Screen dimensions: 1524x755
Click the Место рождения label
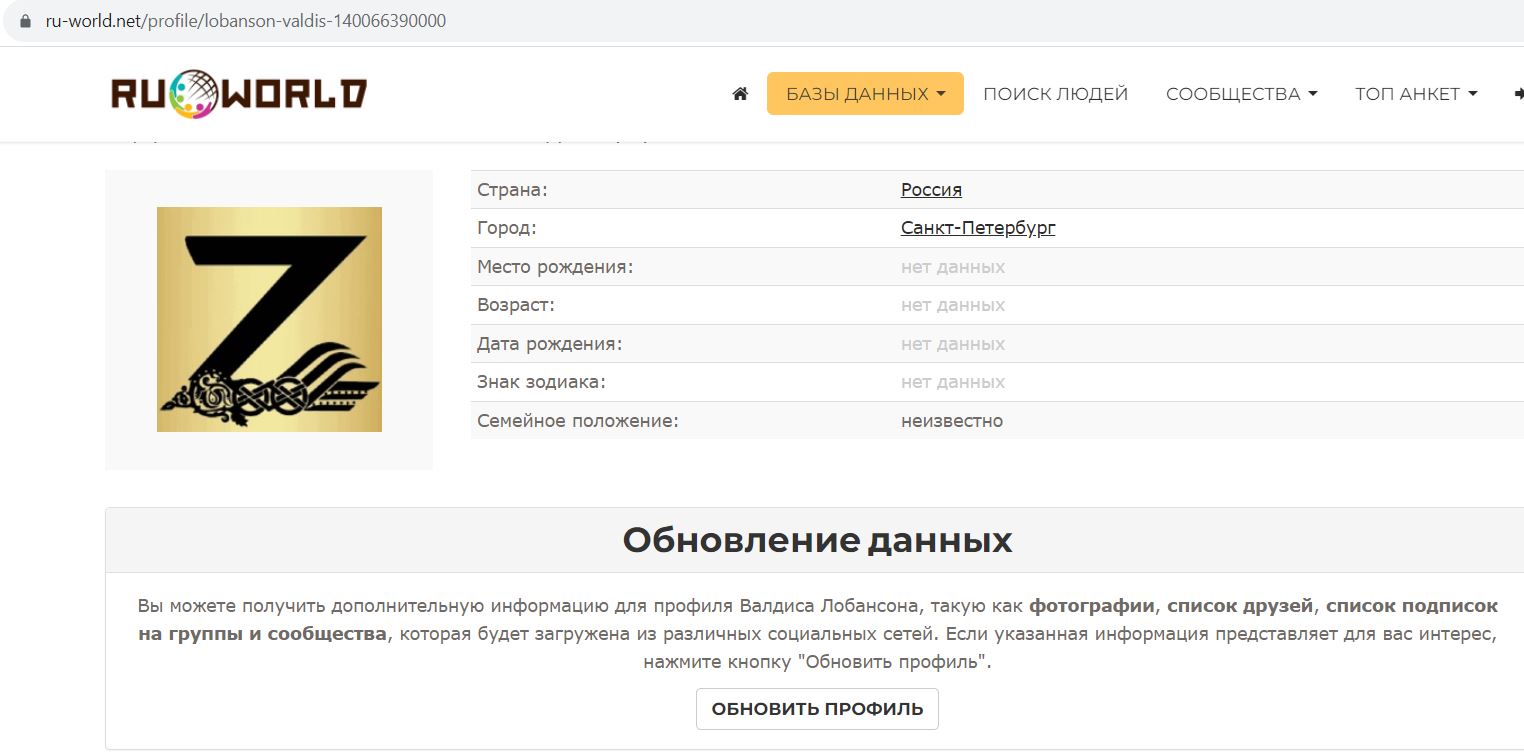[x=555, y=267]
